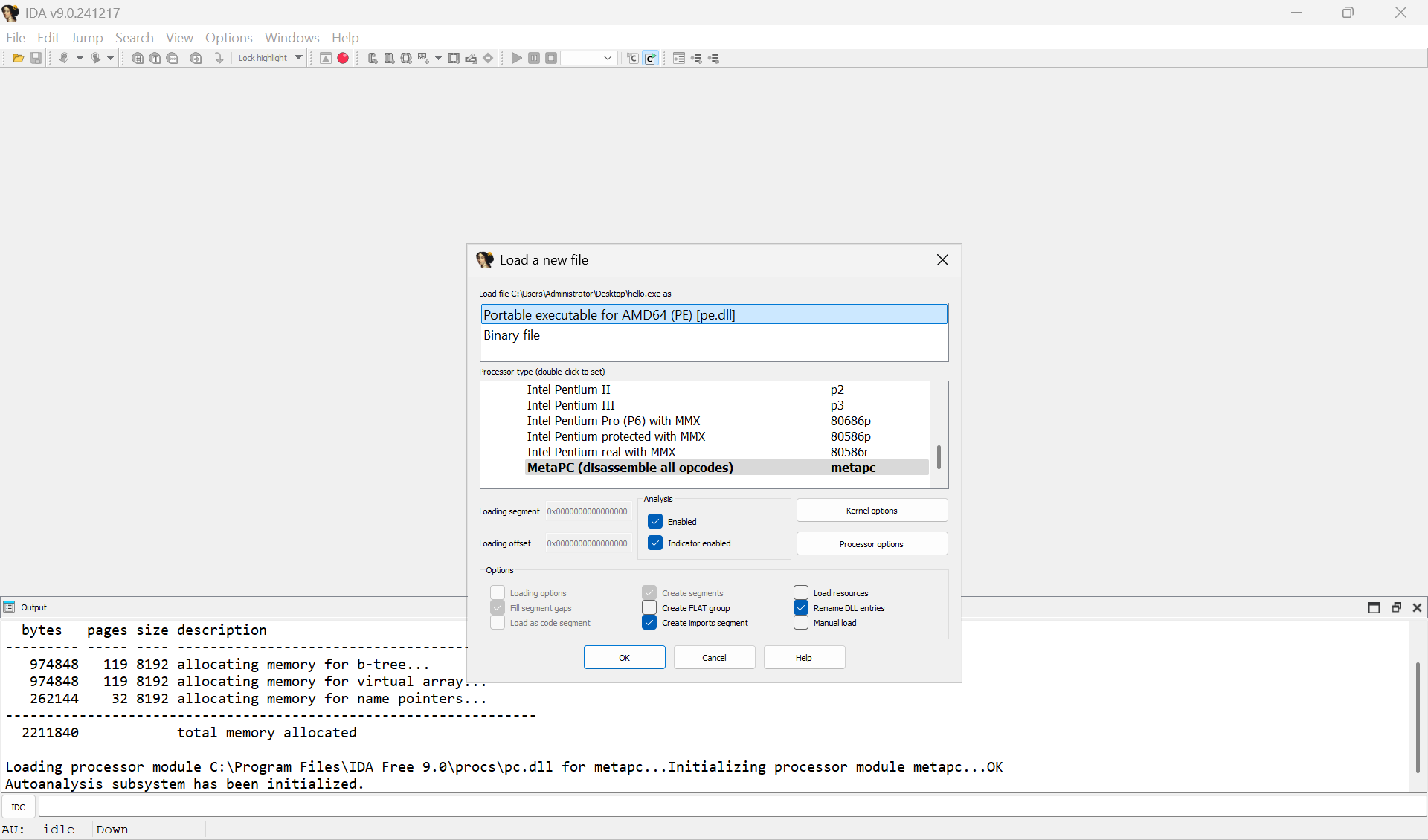Open dropdown arrow next to Back icon

[80, 58]
